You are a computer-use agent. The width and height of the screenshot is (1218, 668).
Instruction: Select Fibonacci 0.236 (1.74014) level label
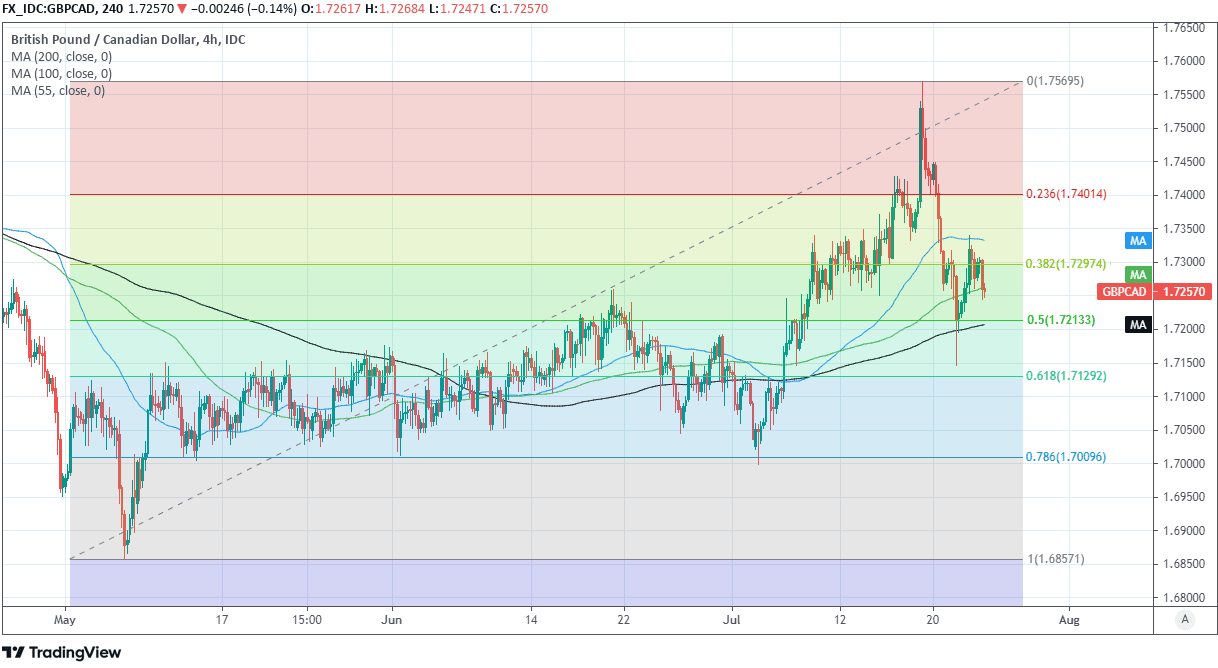(1067, 194)
